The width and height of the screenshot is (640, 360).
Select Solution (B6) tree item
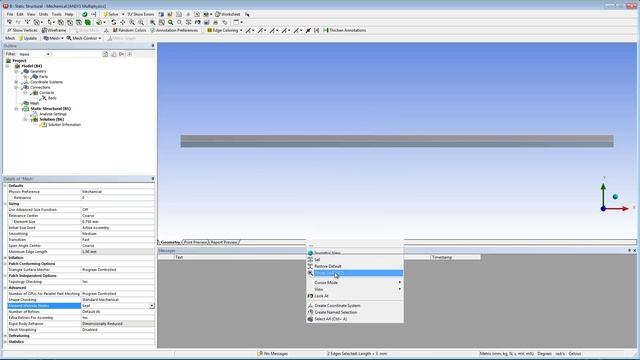(x=51, y=119)
